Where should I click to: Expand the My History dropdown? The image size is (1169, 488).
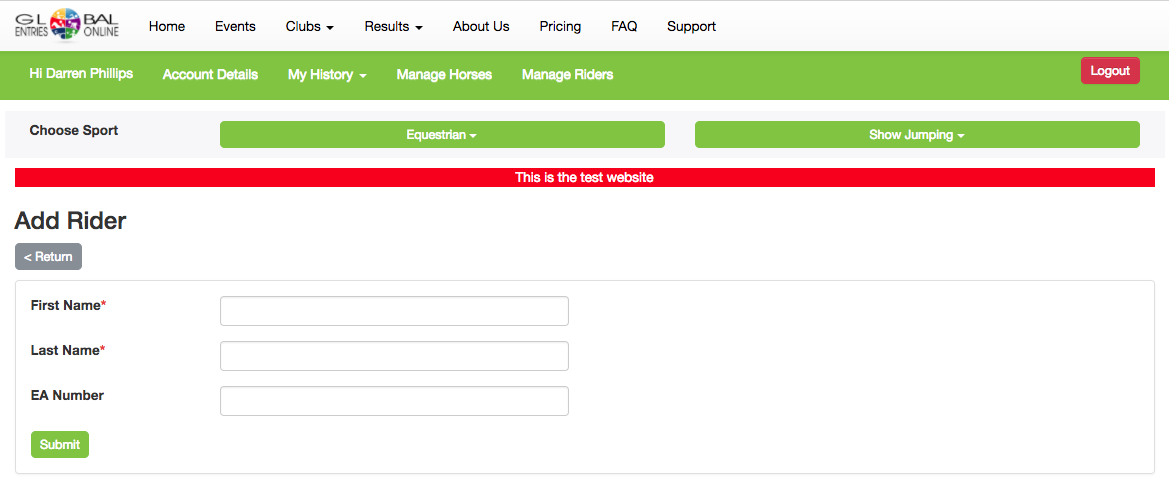point(327,75)
